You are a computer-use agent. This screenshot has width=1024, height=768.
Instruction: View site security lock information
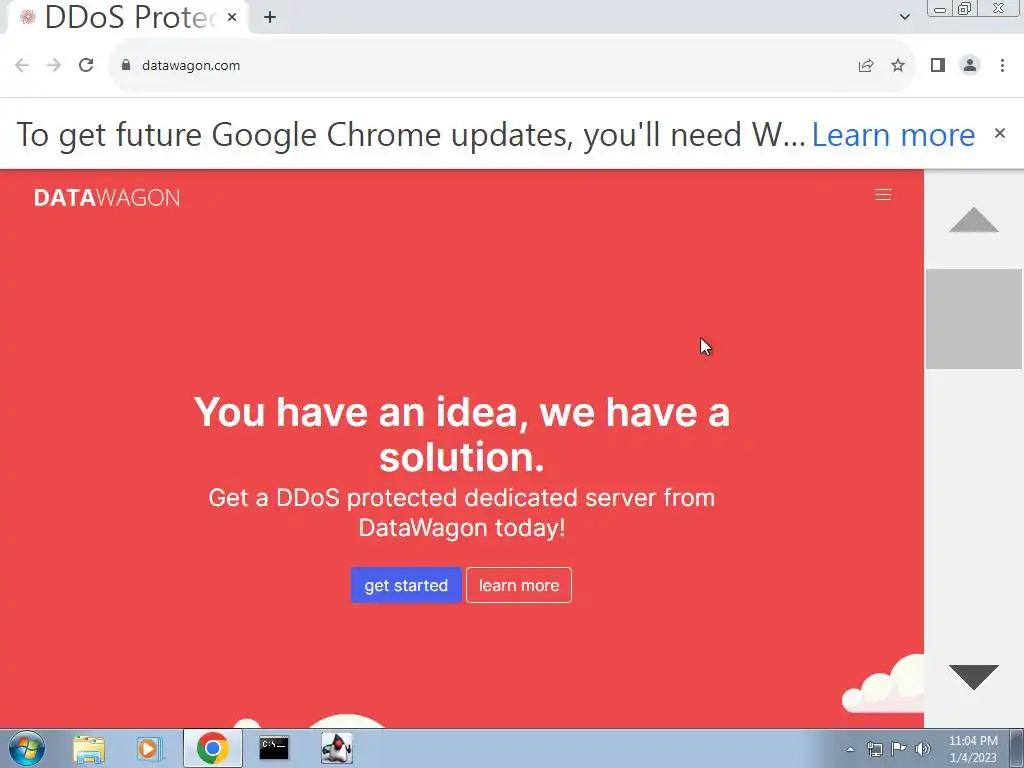click(x=126, y=65)
